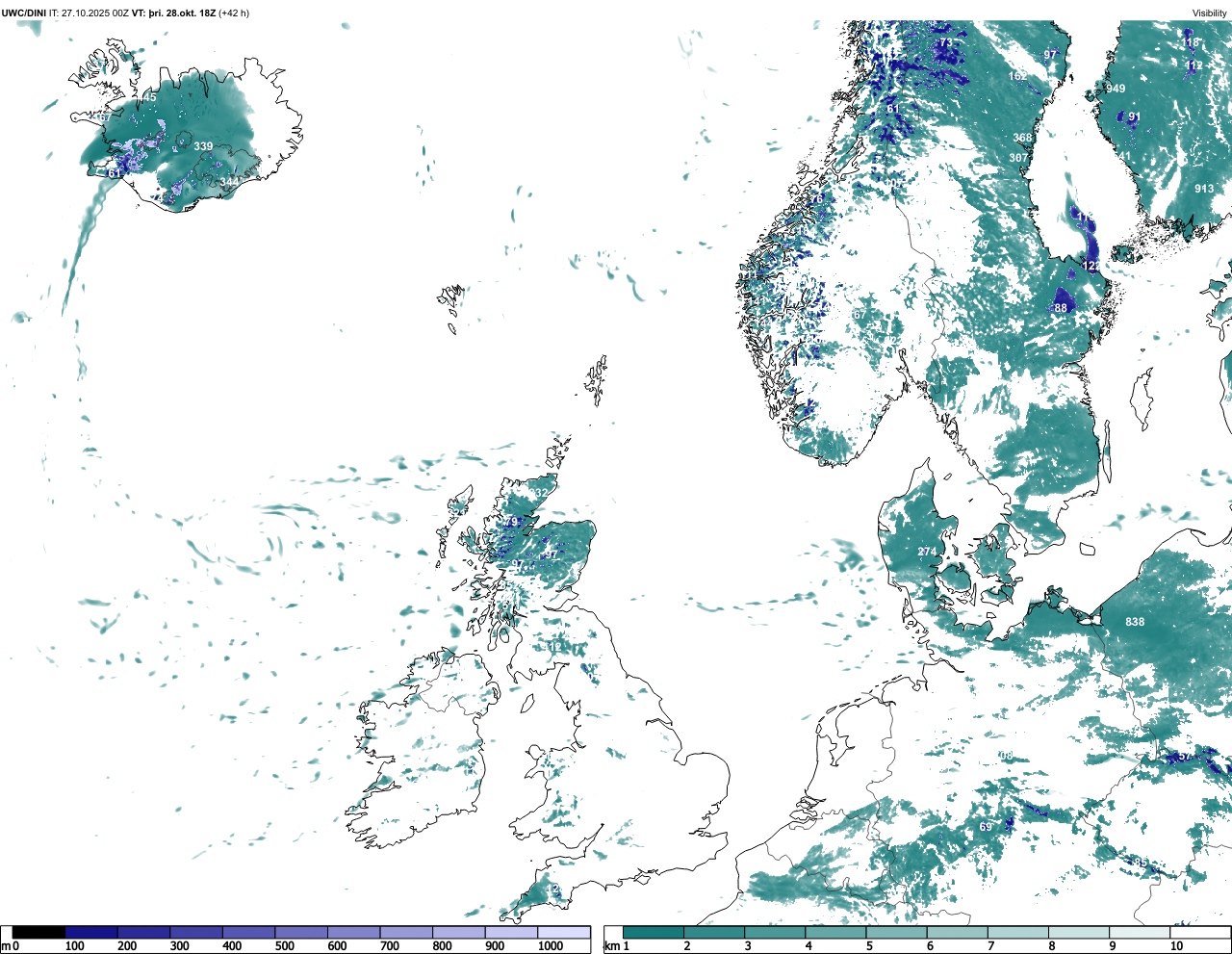Click the 'UWC/DINI' model label

tap(24, 13)
